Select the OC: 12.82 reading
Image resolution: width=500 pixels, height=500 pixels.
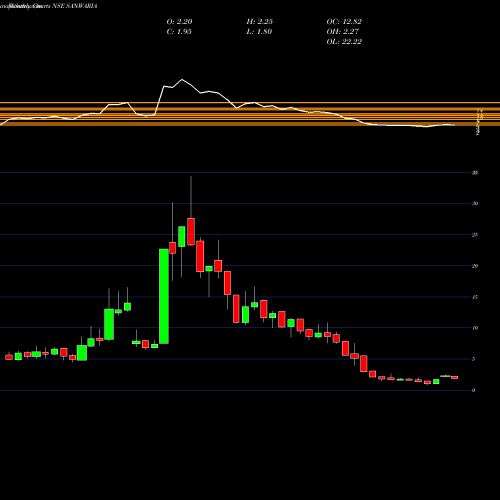point(344,21)
